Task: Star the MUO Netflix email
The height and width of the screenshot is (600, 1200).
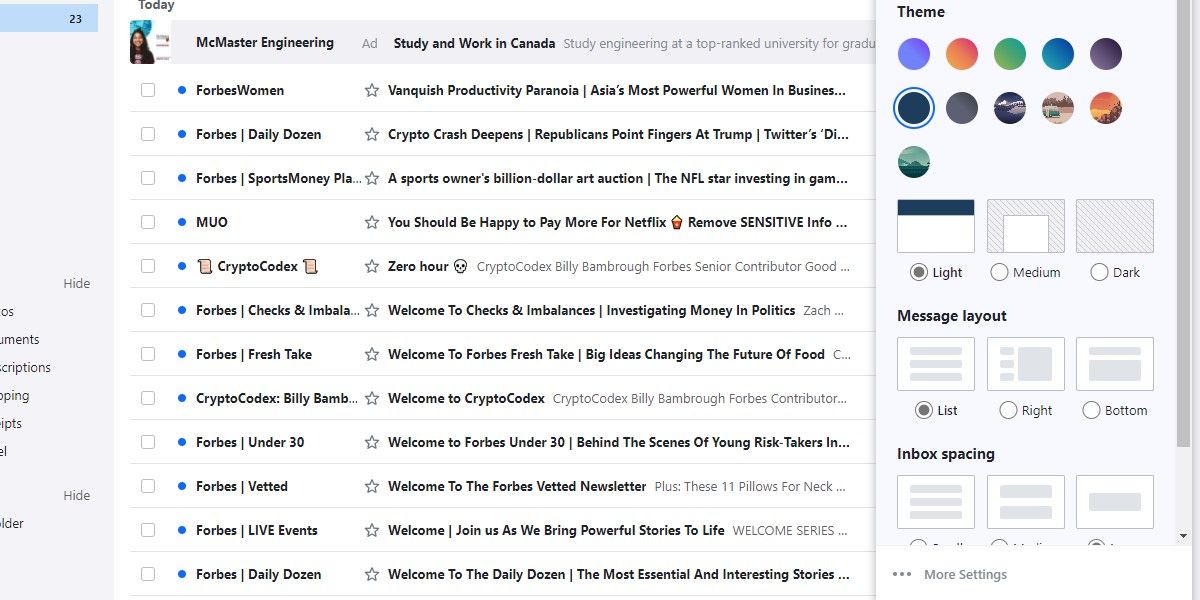Action: click(371, 222)
